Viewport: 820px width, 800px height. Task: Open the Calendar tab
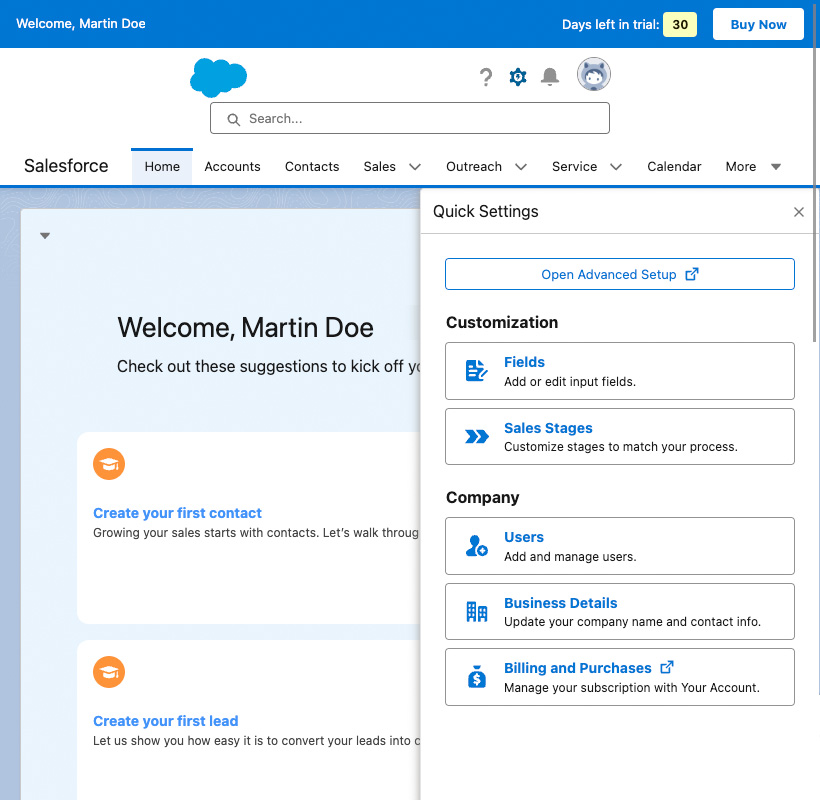pos(674,166)
